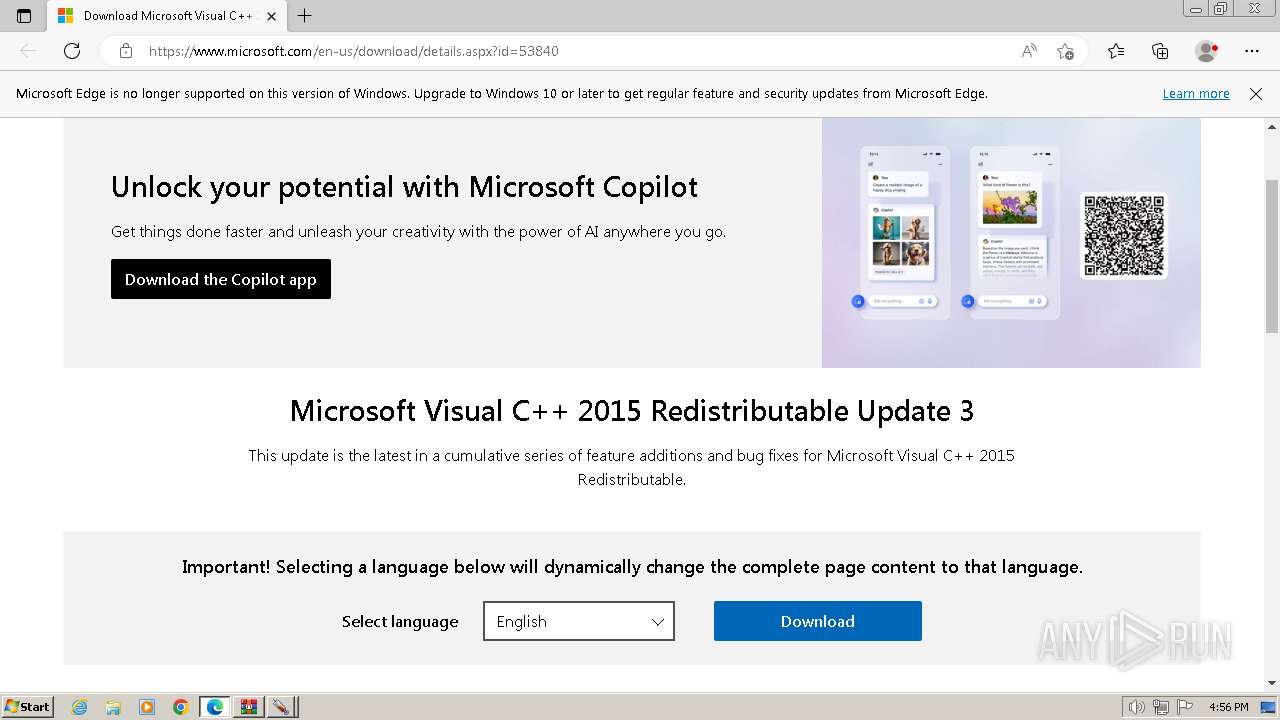Open the Windows Start menu
The height and width of the screenshot is (720, 1280).
pos(27,707)
